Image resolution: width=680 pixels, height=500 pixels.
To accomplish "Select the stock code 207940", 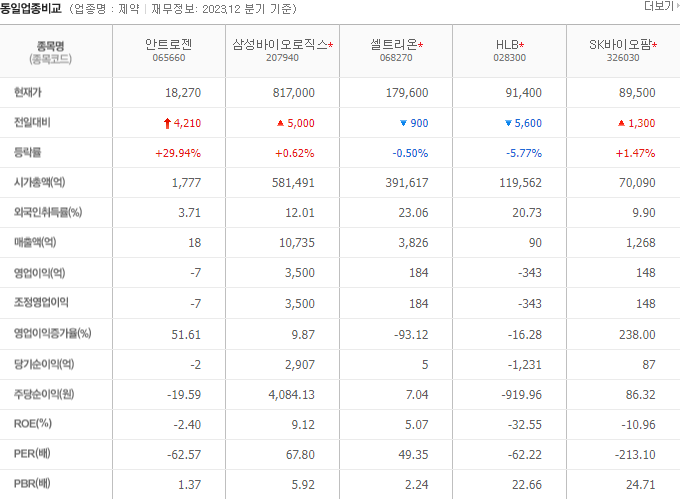I will (282, 58).
